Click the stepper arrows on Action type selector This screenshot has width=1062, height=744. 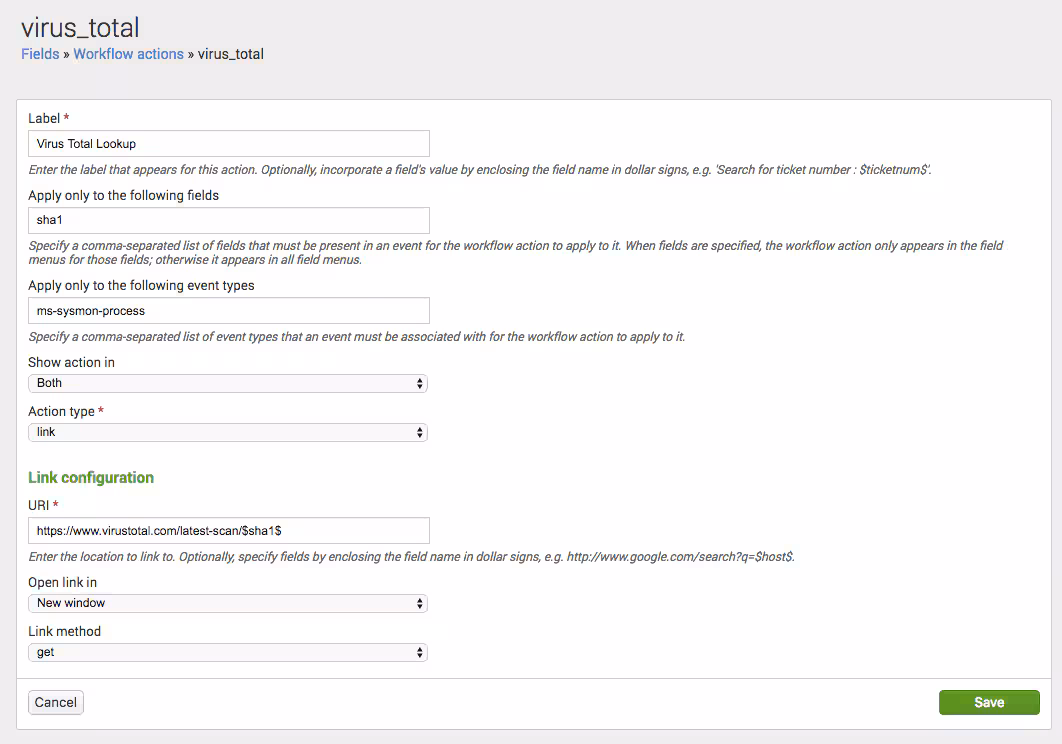tap(422, 432)
